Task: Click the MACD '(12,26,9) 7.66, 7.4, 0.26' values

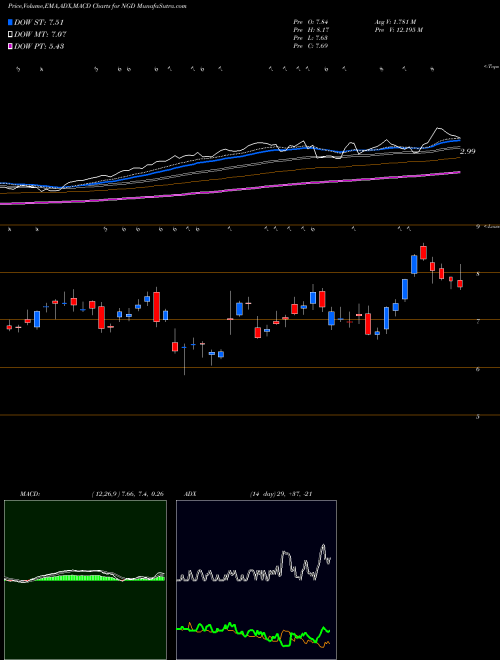Action: coord(128,494)
